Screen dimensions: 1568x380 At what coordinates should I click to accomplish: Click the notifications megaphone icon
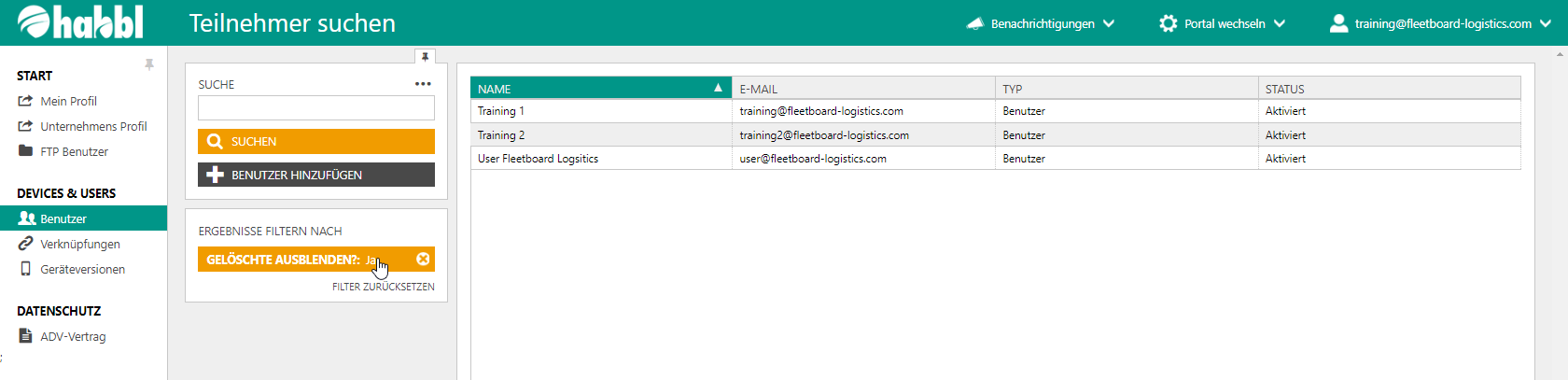pos(974,23)
